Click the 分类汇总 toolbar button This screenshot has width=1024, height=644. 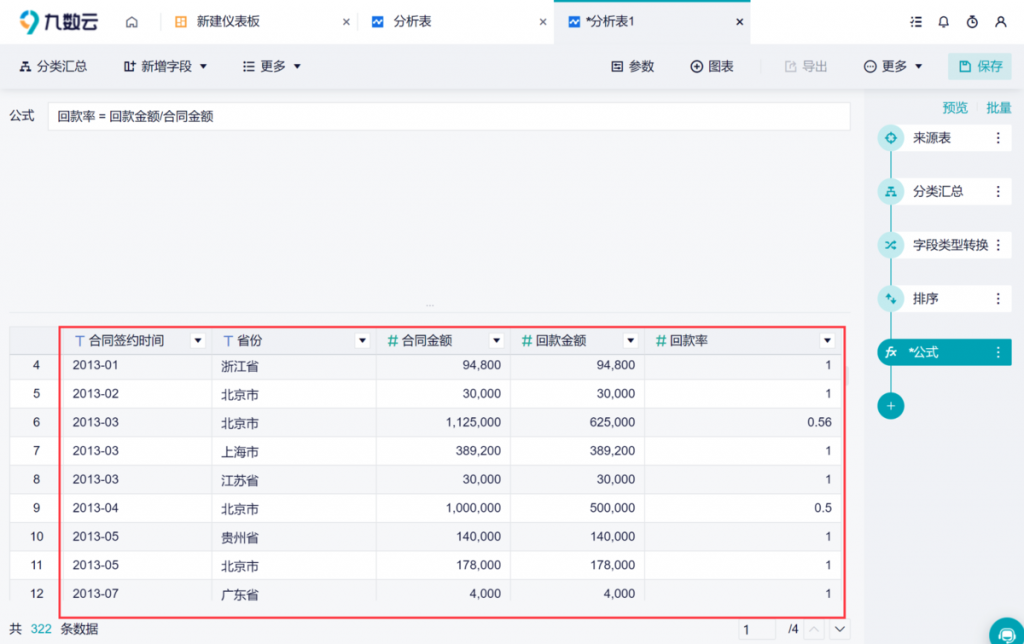coord(53,66)
